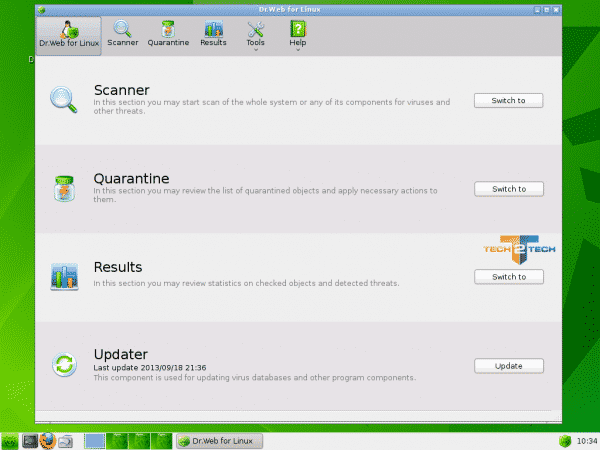Viewport: 600px width, 450px height.
Task: Select the third workspace in the pager
Action: tap(139, 441)
